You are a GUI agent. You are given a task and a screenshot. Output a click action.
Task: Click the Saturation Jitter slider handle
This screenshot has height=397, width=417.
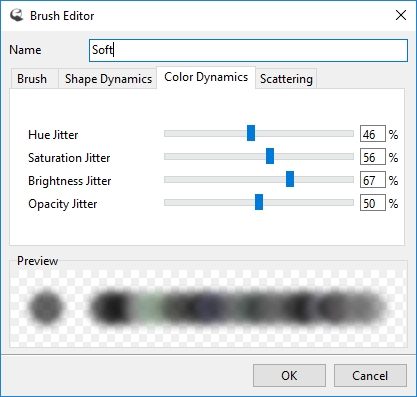pos(270,156)
